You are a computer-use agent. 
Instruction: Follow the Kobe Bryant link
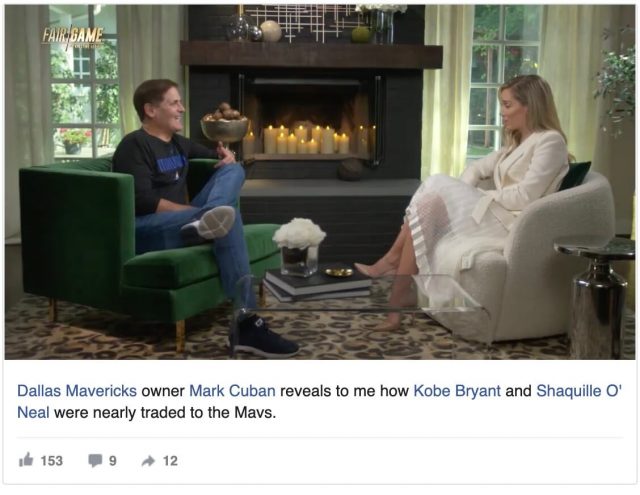click(457, 391)
